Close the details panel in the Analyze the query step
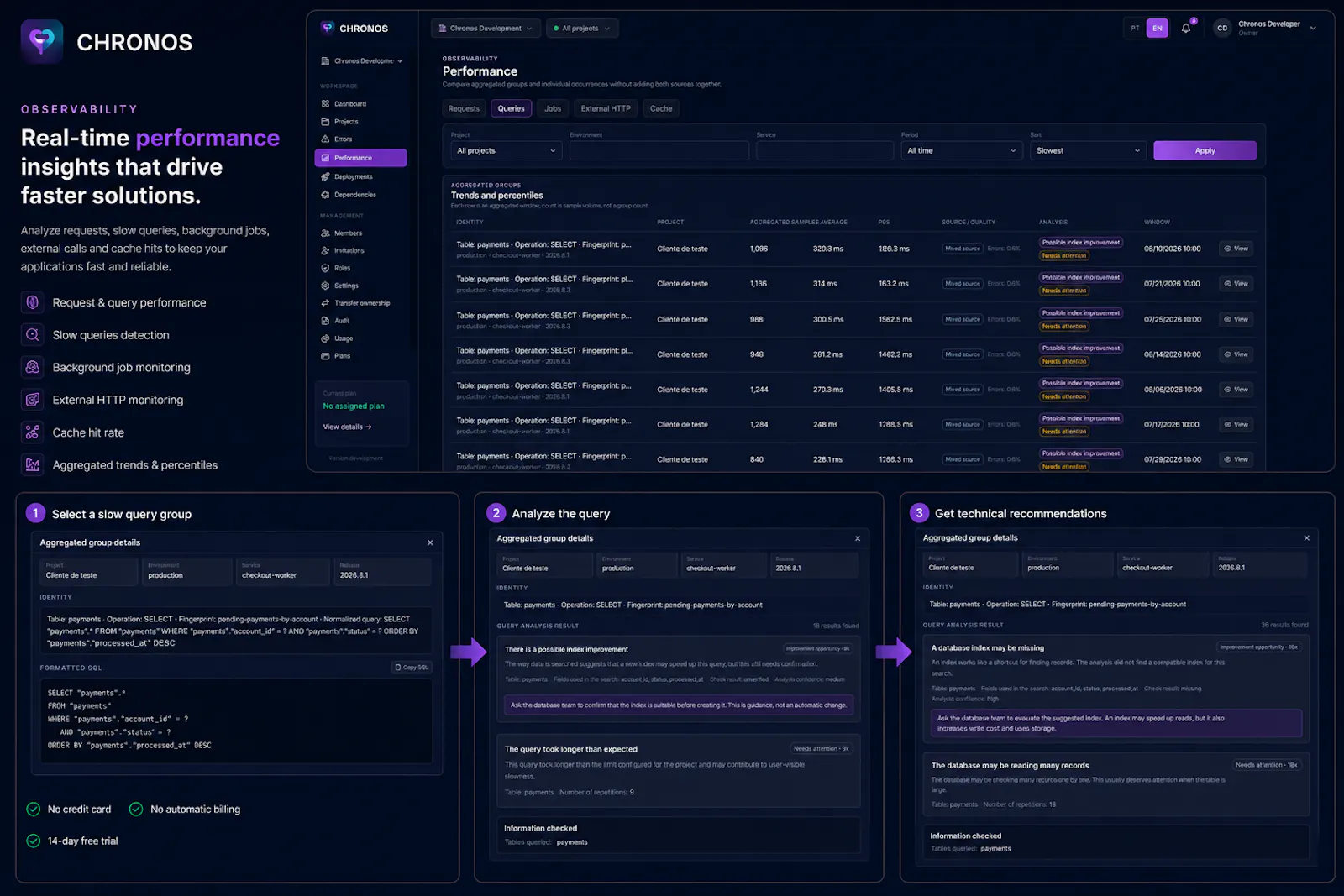The width and height of the screenshot is (1344, 896). coord(858,539)
